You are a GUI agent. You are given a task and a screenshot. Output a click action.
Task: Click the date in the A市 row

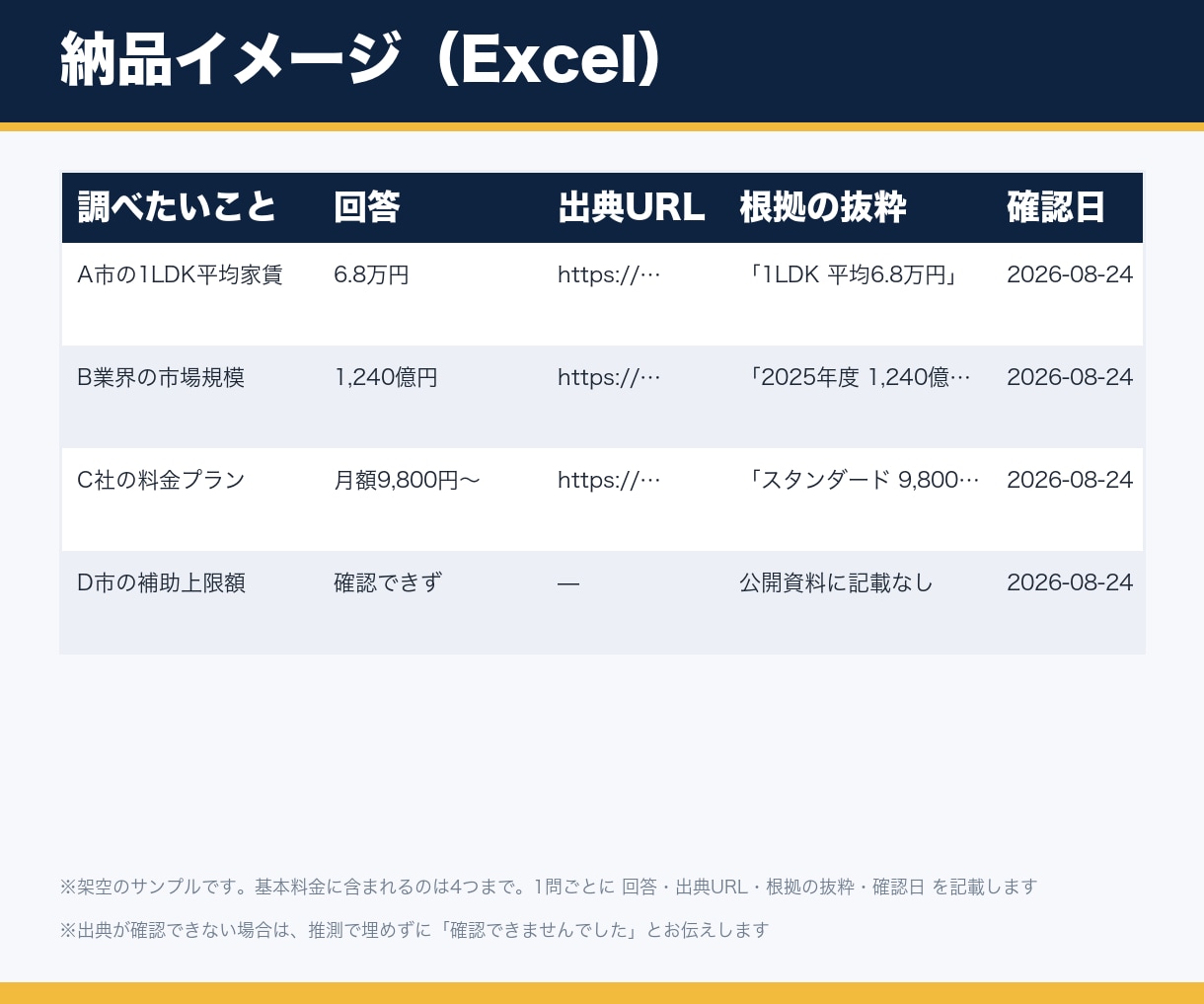(1070, 274)
